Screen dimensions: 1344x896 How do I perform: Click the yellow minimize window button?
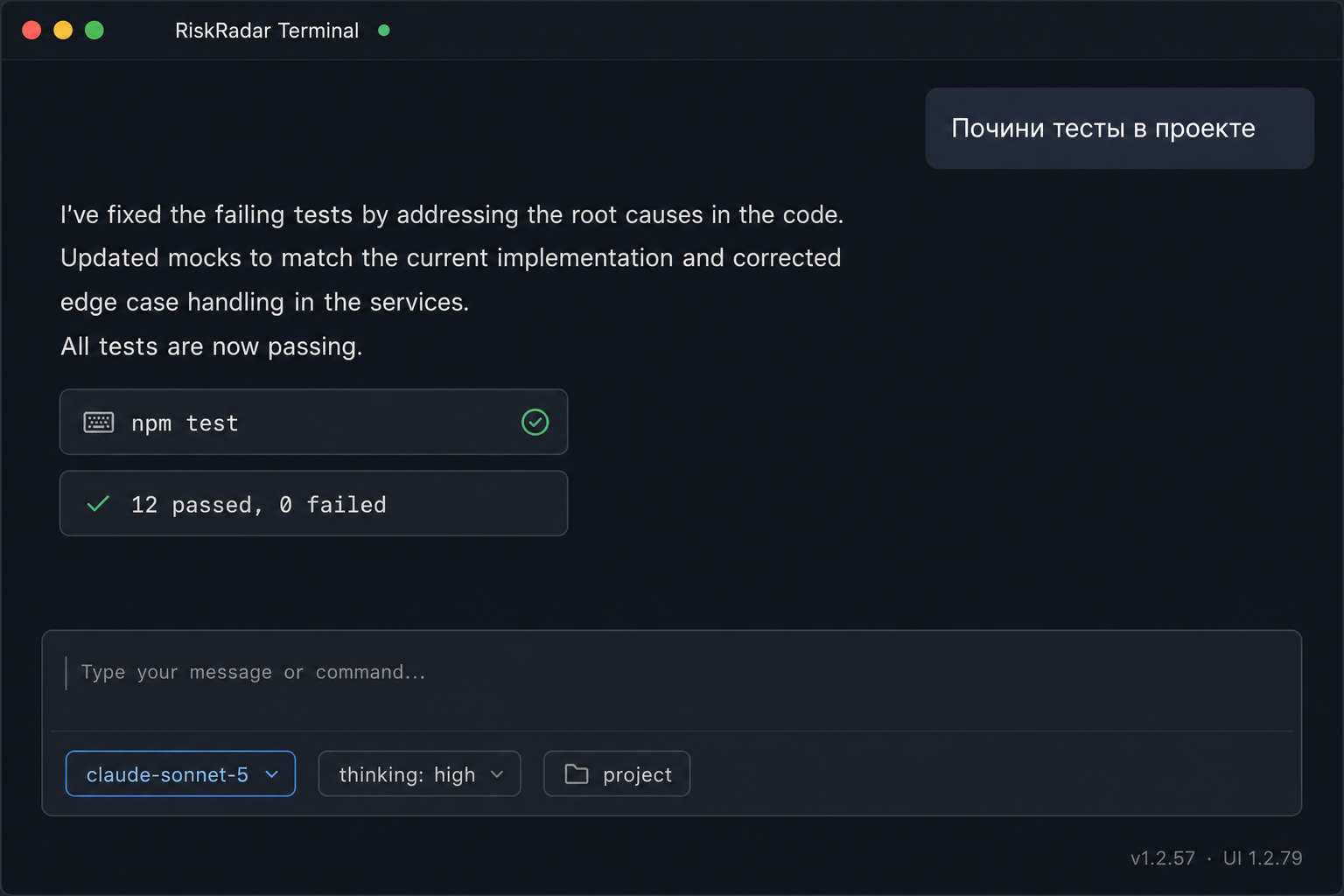pos(63,31)
